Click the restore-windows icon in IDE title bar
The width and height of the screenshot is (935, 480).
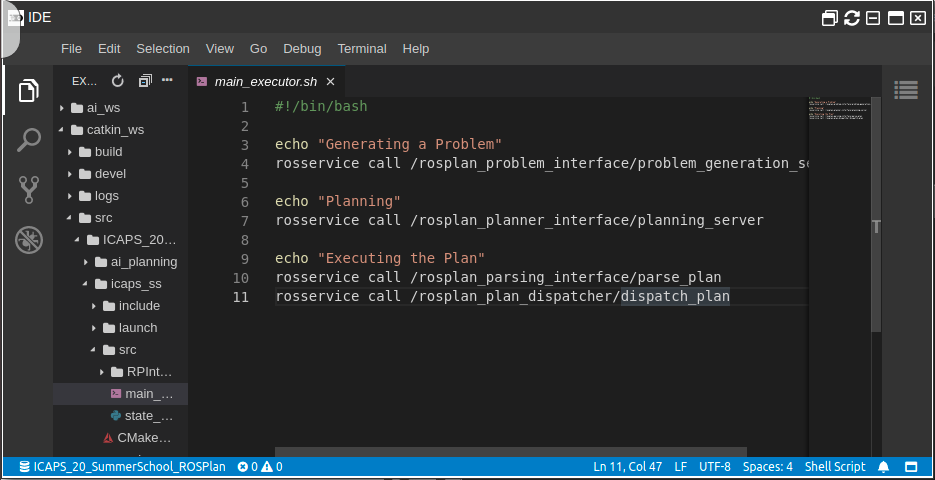(829, 18)
